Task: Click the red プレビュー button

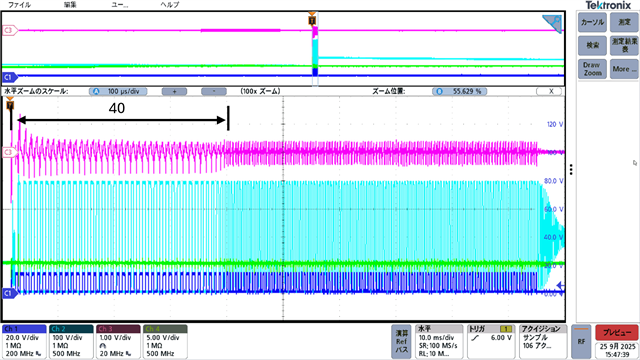Action: pyautogui.click(x=617, y=333)
